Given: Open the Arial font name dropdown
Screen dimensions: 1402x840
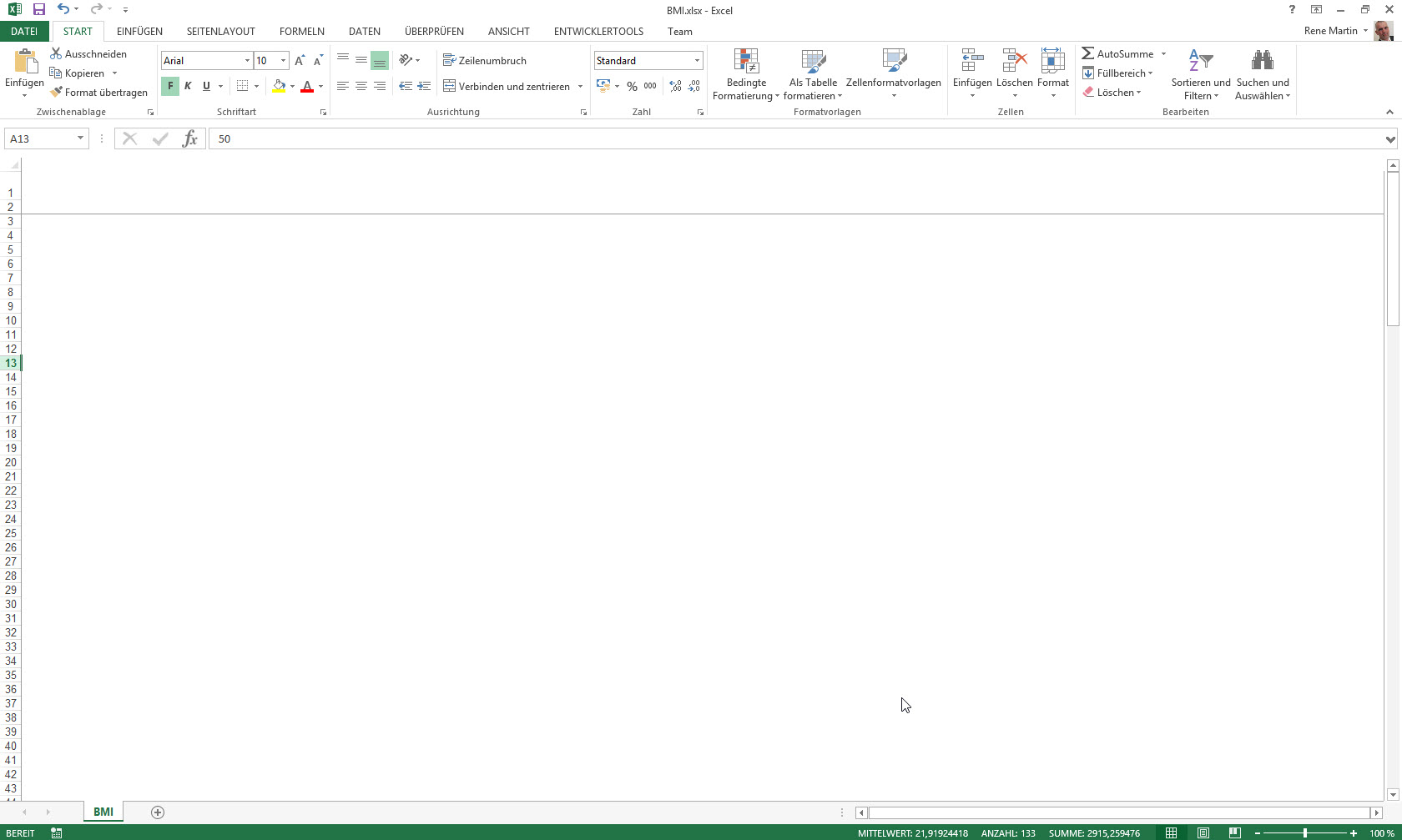Looking at the screenshot, I should [x=247, y=61].
